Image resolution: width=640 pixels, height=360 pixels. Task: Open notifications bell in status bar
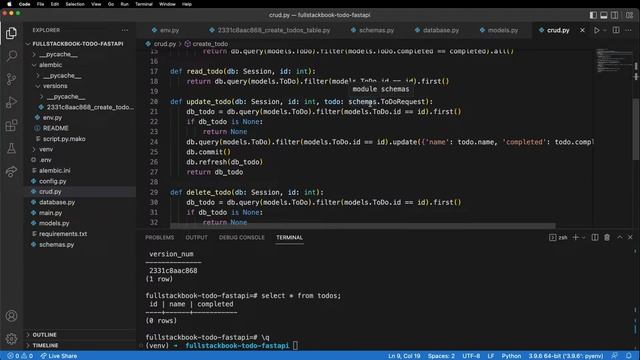point(629,356)
